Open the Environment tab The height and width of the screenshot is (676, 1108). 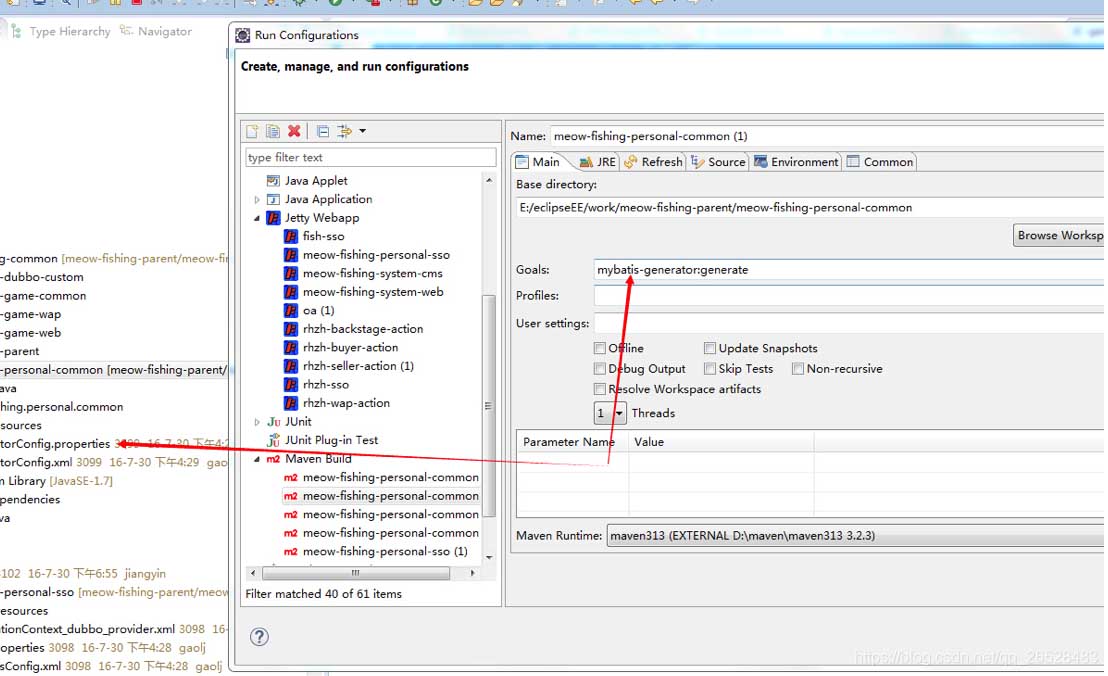pyautogui.click(x=796, y=162)
